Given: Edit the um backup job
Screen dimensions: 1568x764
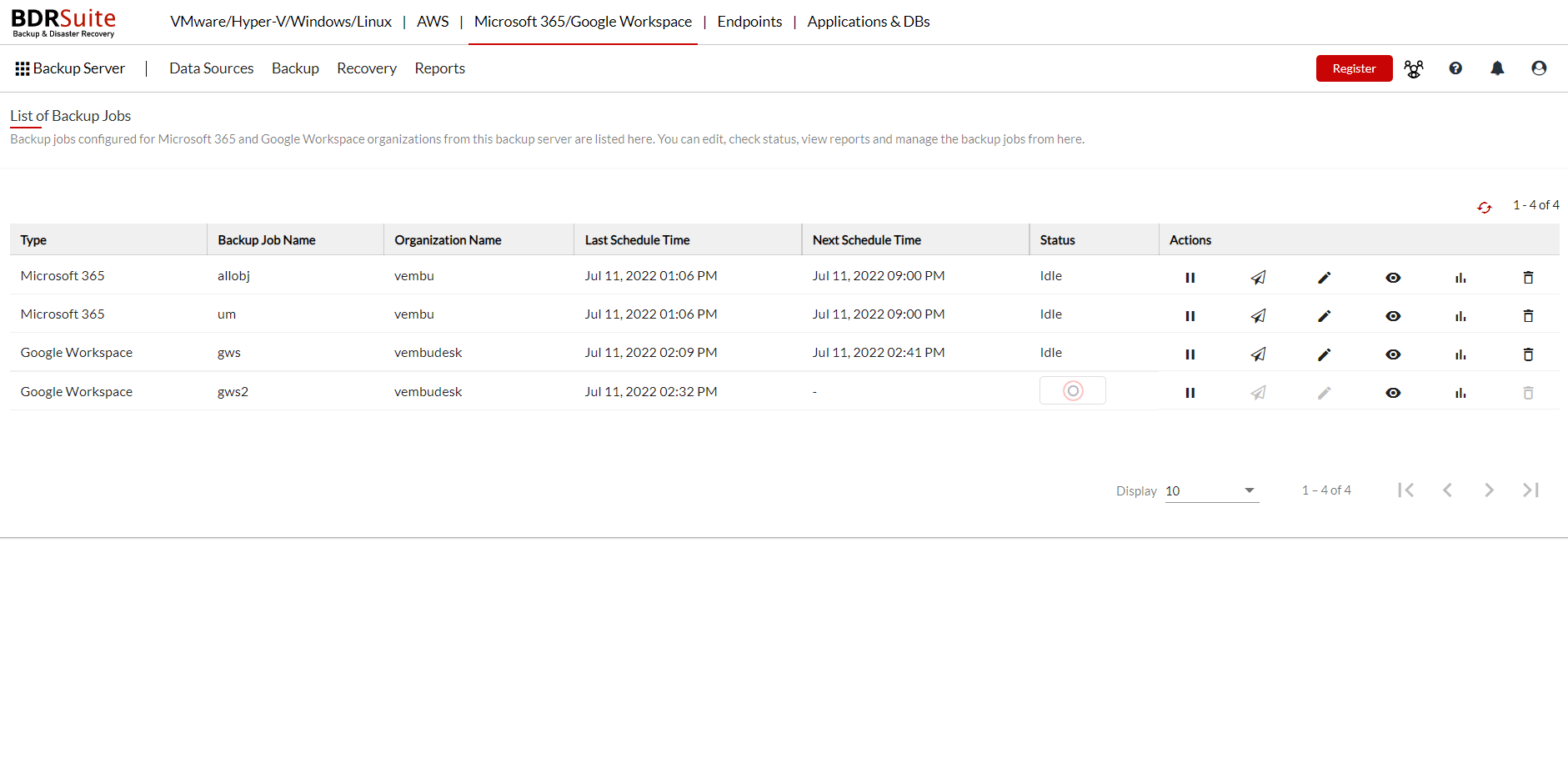Looking at the screenshot, I should [x=1325, y=316].
